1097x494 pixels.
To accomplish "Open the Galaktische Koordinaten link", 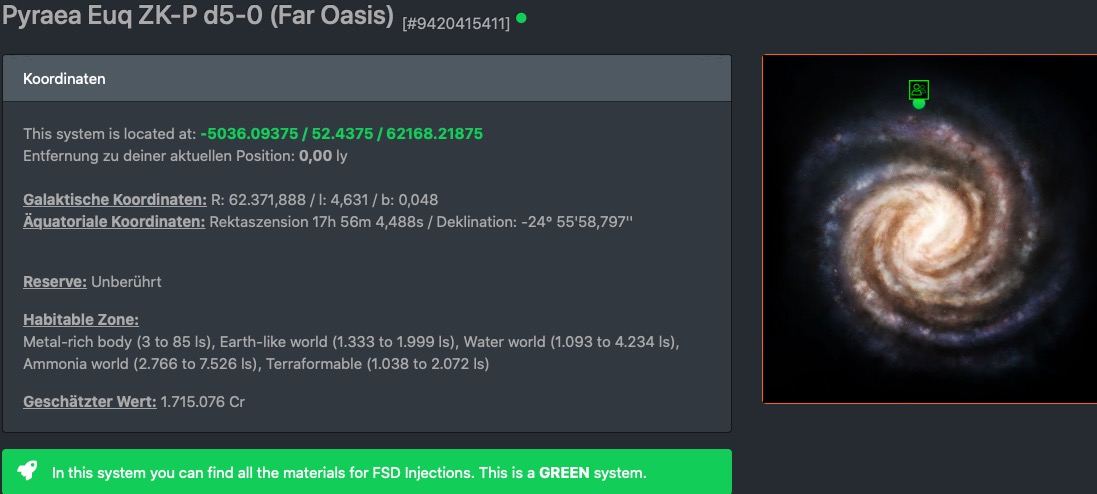I will pyautogui.click(x=114, y=200).
